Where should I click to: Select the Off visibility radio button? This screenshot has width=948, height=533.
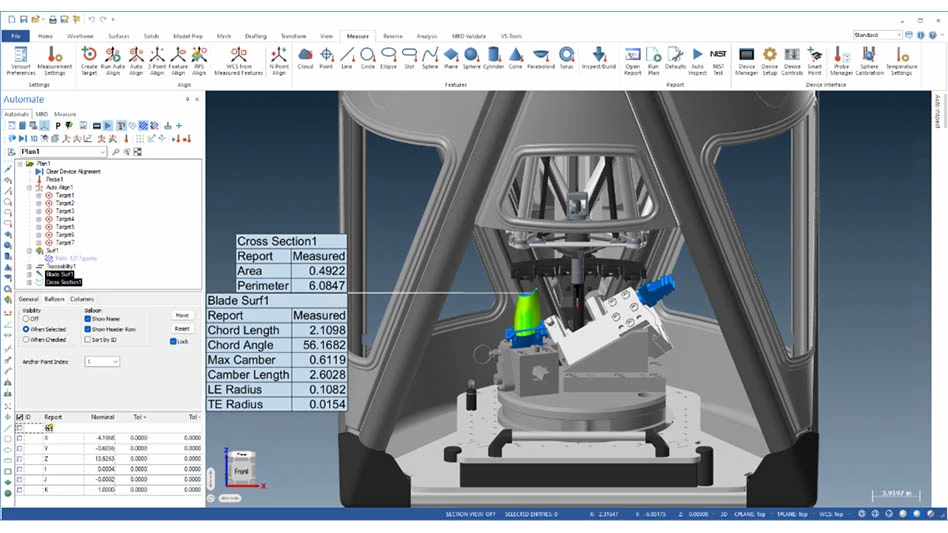(x=25, y=319)
